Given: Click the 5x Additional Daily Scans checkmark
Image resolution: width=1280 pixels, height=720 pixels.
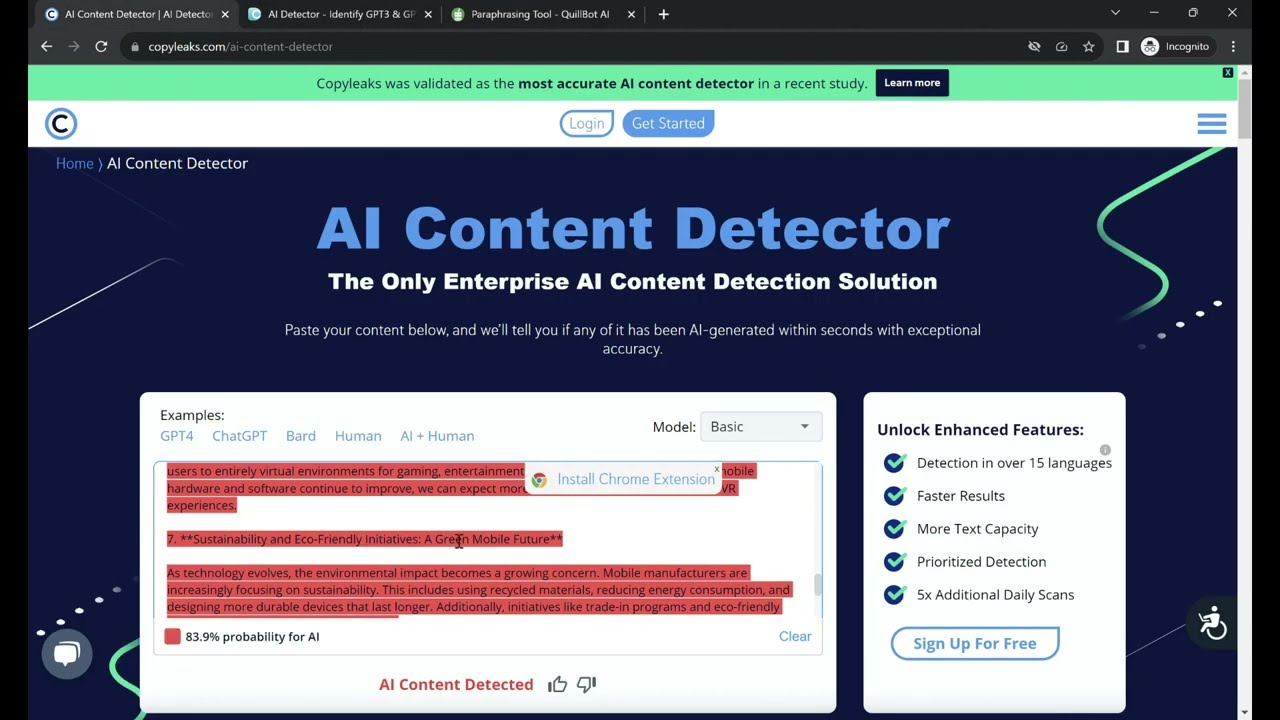Looking at the screenshot, I should 895,594.
